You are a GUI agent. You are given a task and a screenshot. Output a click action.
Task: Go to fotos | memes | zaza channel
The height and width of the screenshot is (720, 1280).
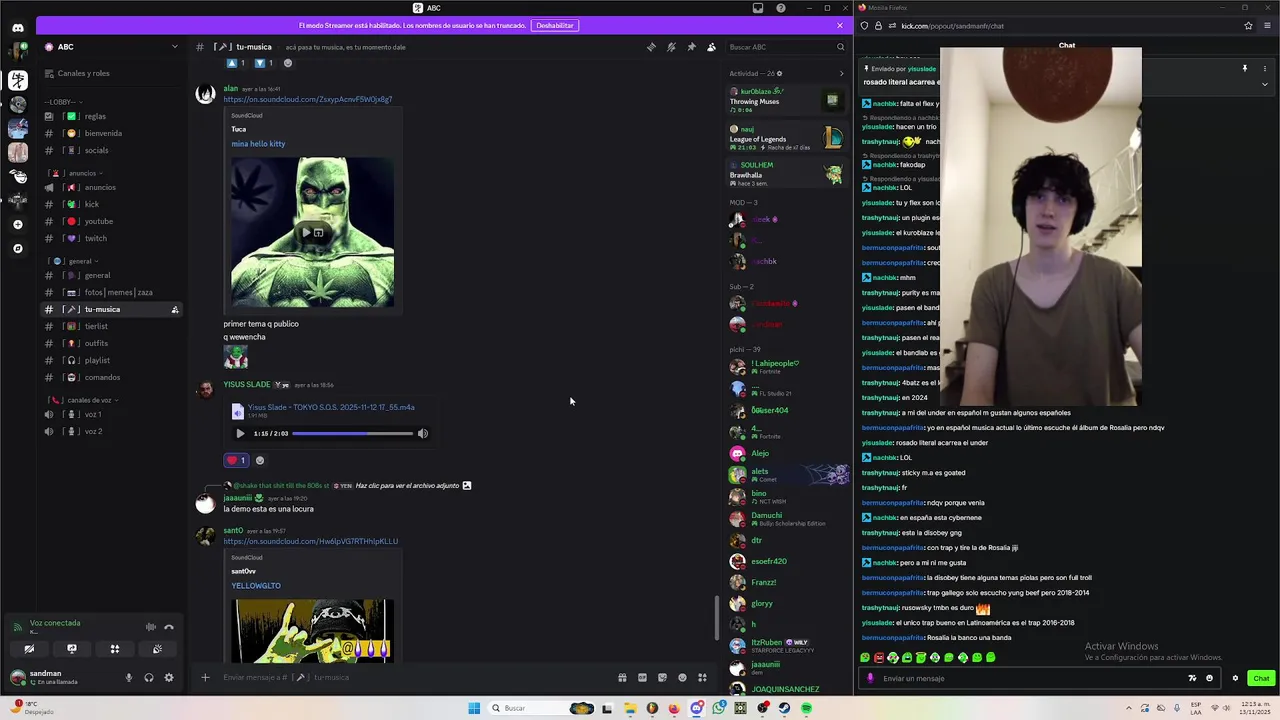(x=110, y=292)
